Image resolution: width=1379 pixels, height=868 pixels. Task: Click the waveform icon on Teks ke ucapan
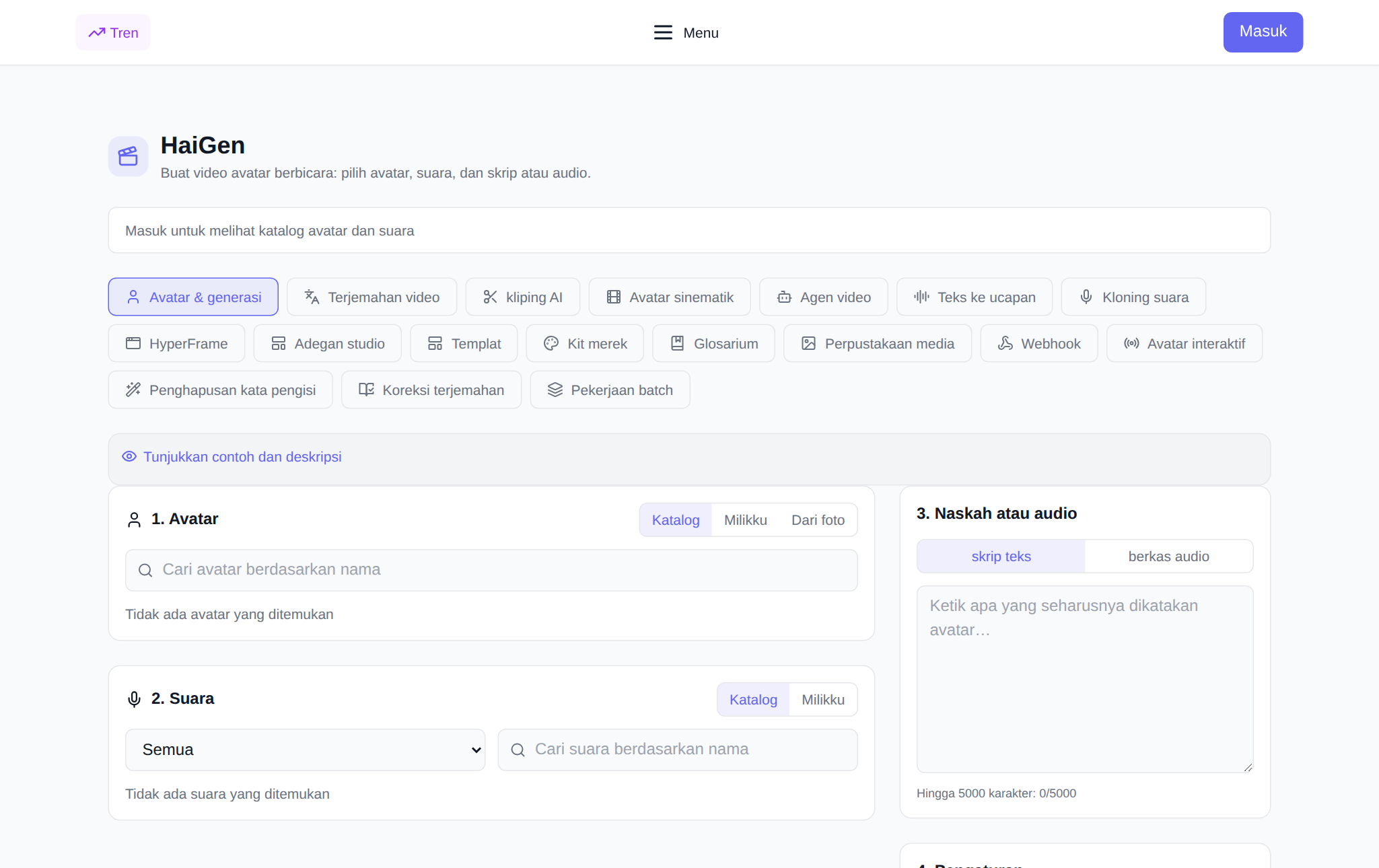click(x=922, y=297)
